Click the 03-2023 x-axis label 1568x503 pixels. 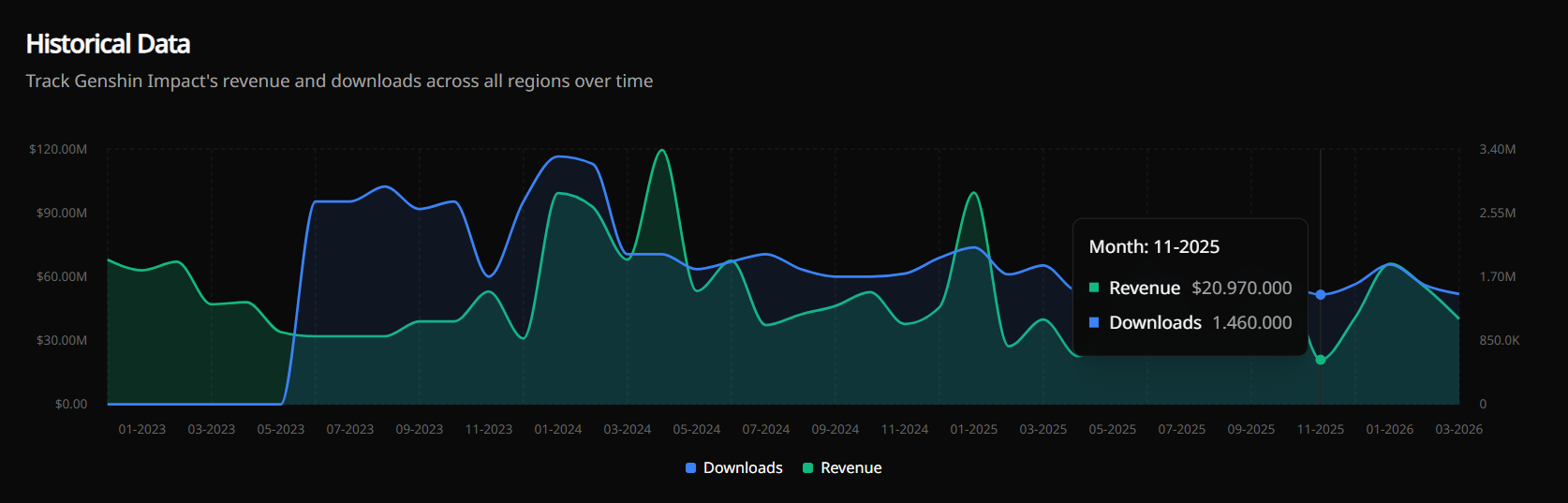click(x=212, y=429)
